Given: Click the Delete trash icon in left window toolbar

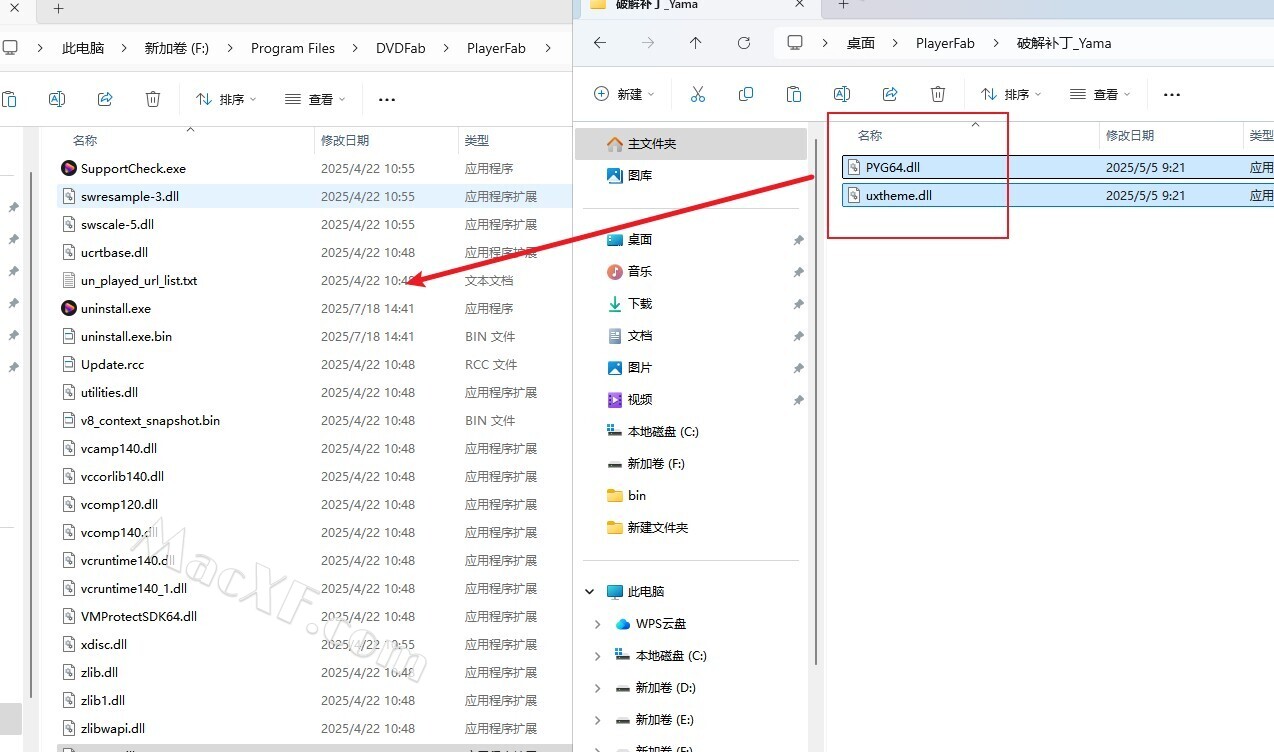Looking at the screenshot, I should click(153, 99).
